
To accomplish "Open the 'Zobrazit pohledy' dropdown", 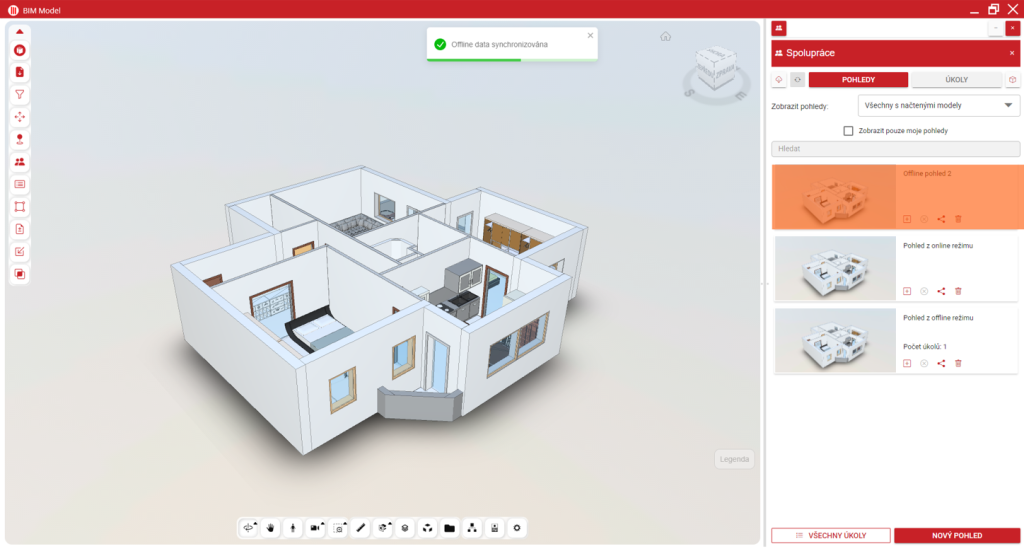I will pos(938,105).
